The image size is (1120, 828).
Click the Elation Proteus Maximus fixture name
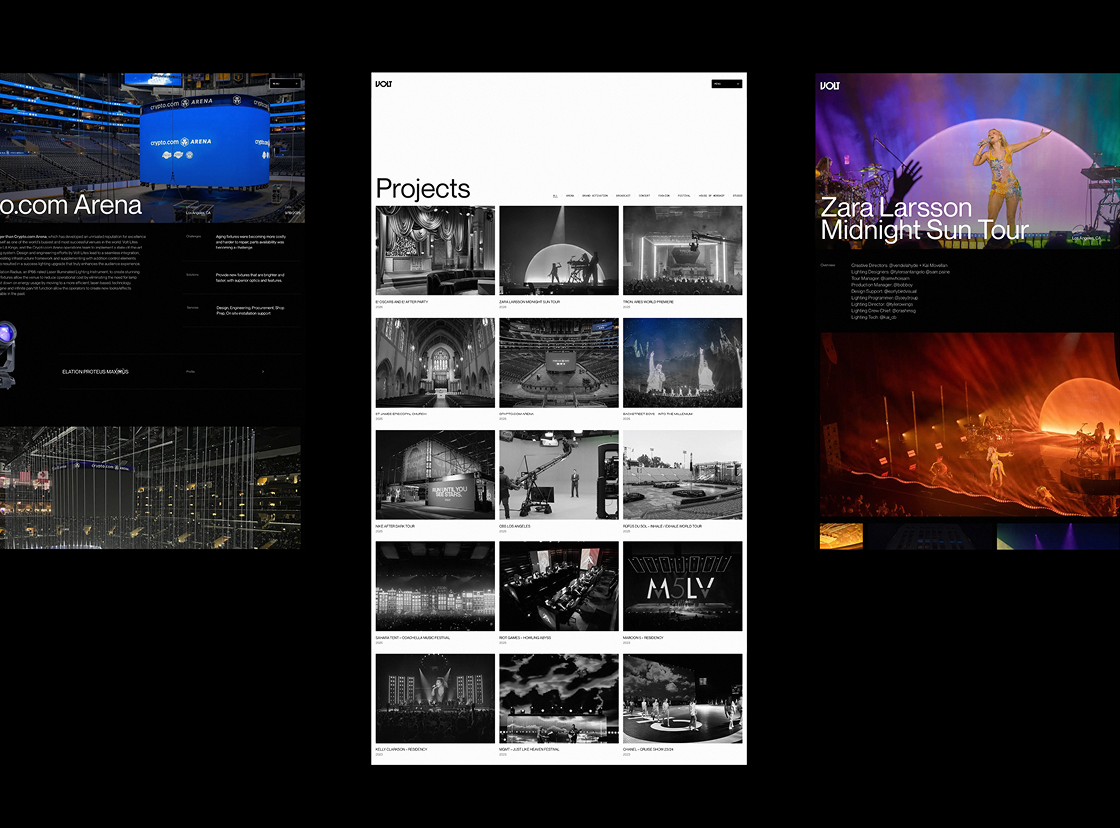95,371
